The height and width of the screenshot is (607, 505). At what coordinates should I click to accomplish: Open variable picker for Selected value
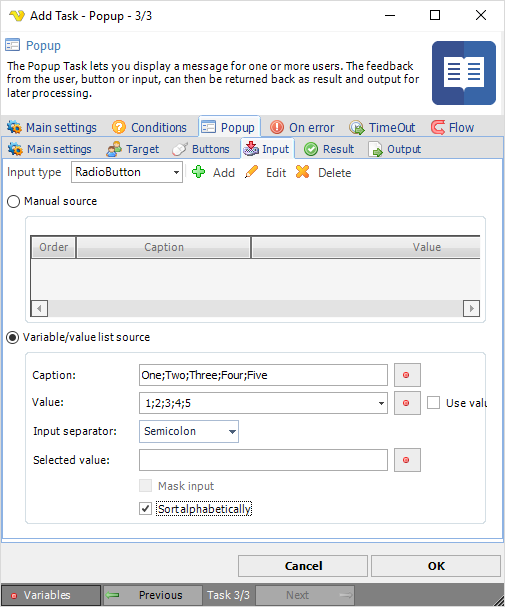407,460
